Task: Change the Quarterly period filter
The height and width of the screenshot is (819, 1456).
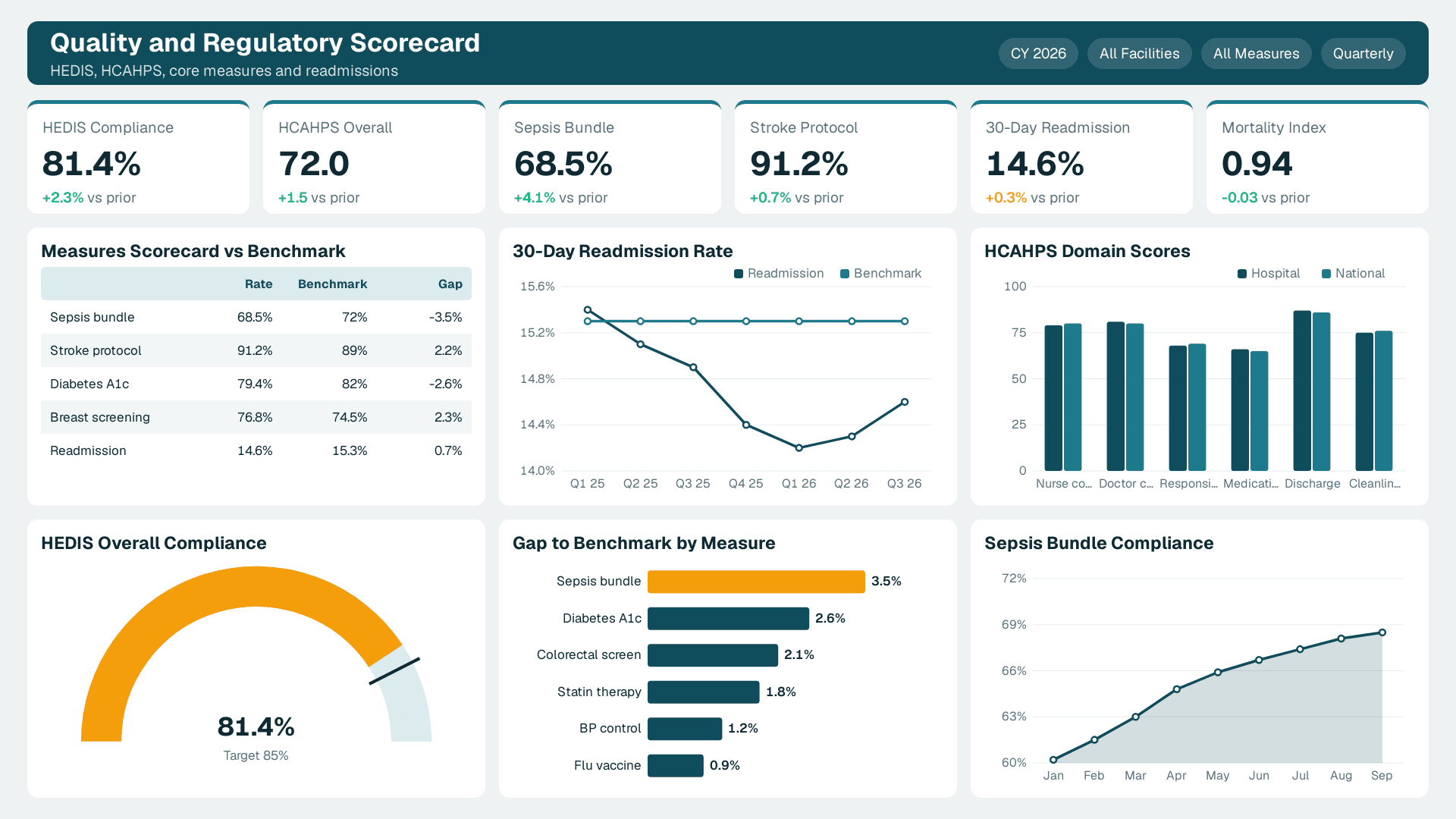Action: click(1363, 54)
